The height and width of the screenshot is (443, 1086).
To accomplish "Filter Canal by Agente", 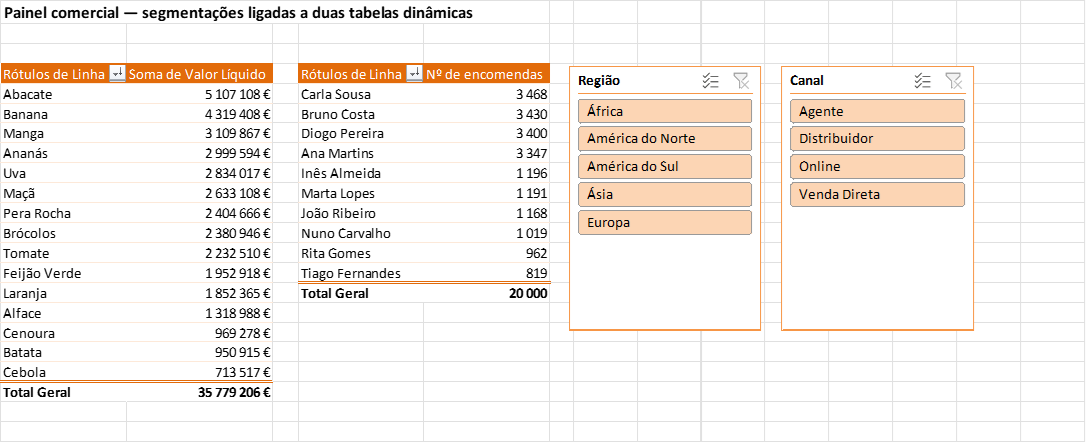I will [878, 111].
